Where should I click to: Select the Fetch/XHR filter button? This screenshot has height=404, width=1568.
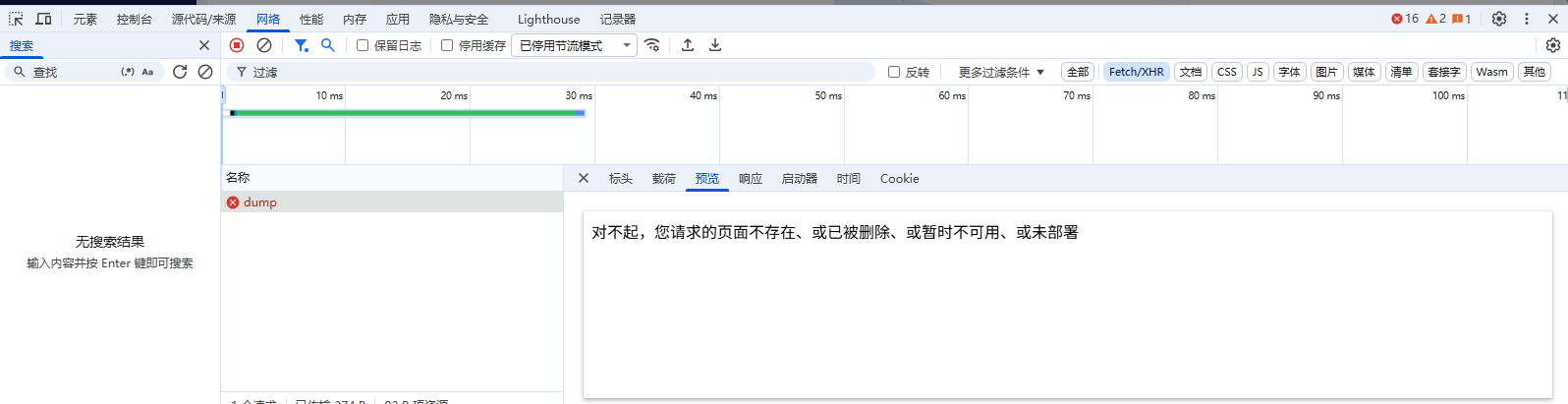click(1136, 72)
